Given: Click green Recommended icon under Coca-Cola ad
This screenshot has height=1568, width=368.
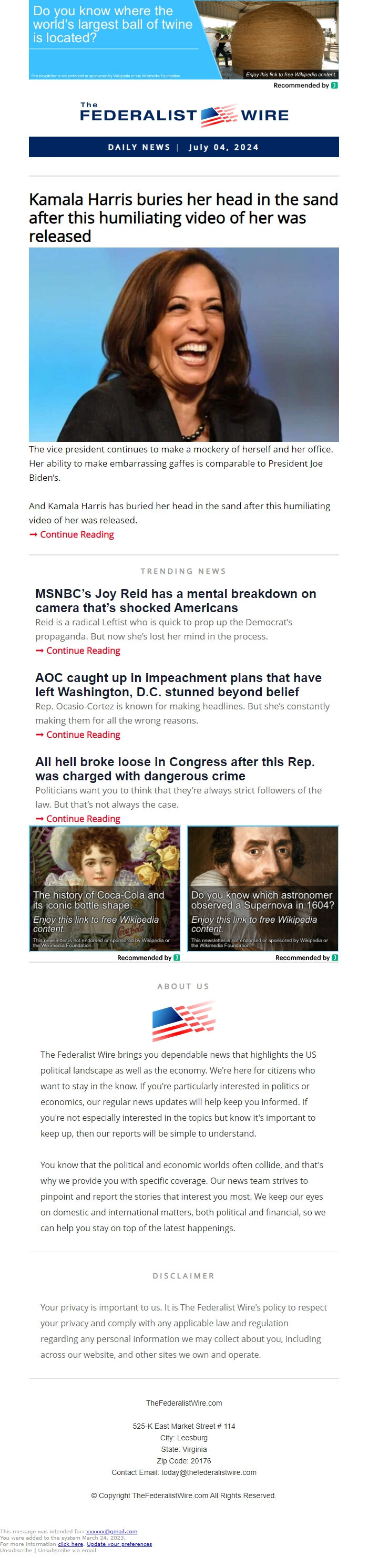Looking at the screenshot, I should [x=177, y=957].
